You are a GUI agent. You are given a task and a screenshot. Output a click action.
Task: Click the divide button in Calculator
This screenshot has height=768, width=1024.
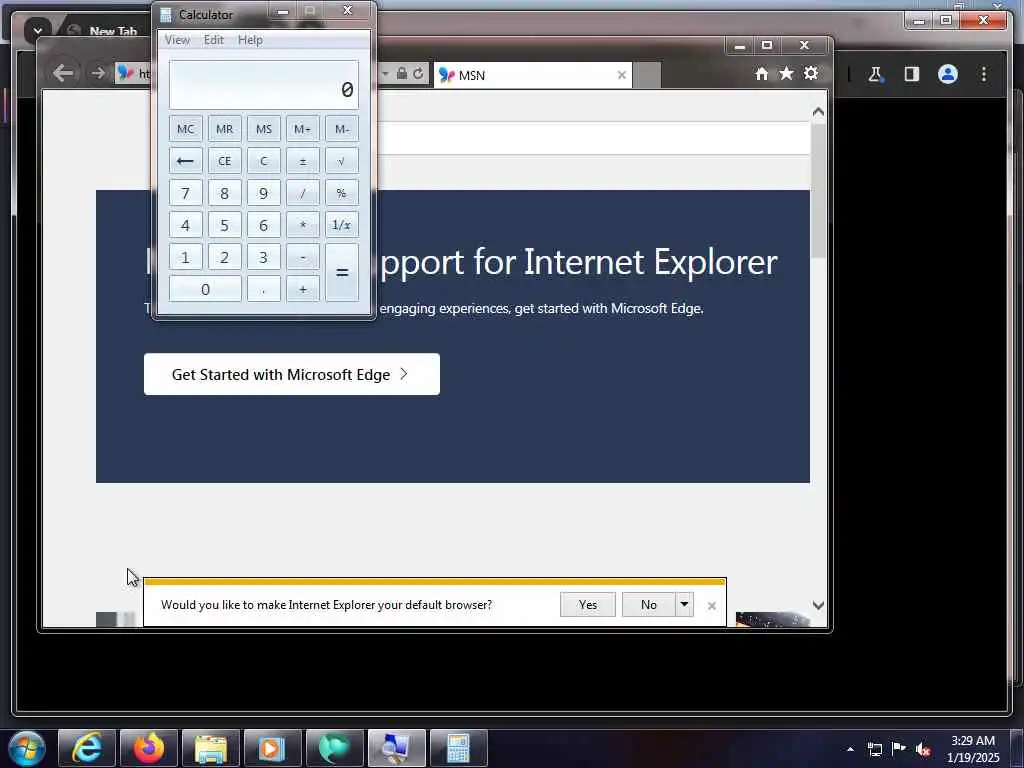point(302,193)
